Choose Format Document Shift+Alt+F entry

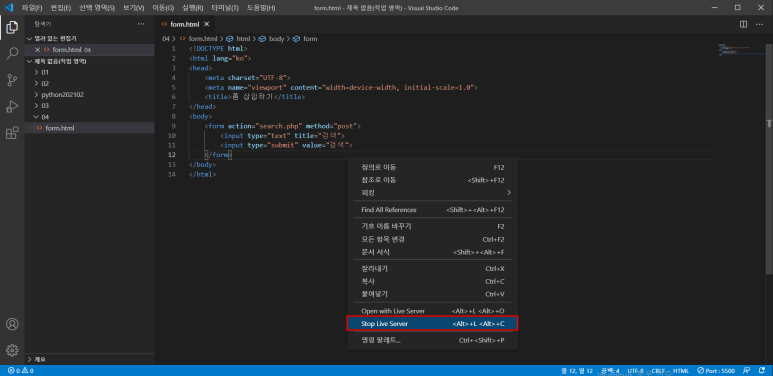432,252
